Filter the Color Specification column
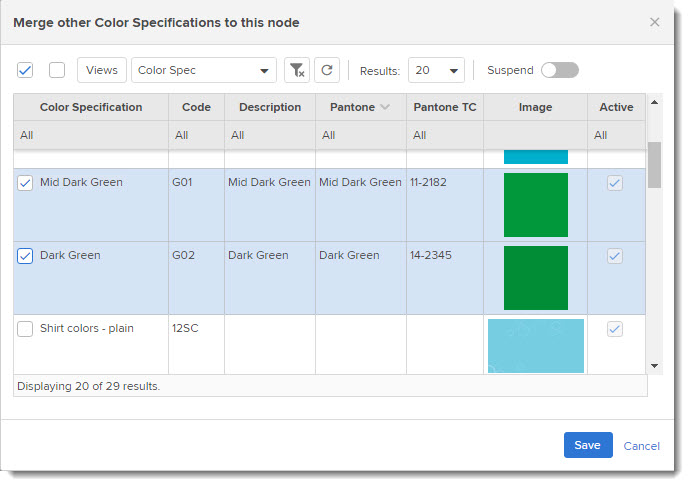This screenshot has width=689, height=486. coord(91,135)
